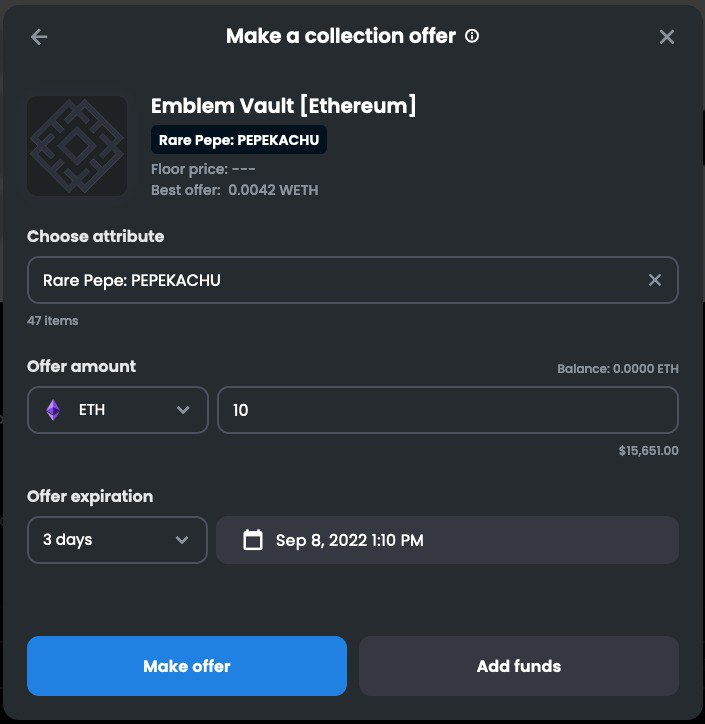The height and width of the screenshot is (724, 705).
Task: Click the Balance: 0.0000 ETH text
Action: click(618, 368)
